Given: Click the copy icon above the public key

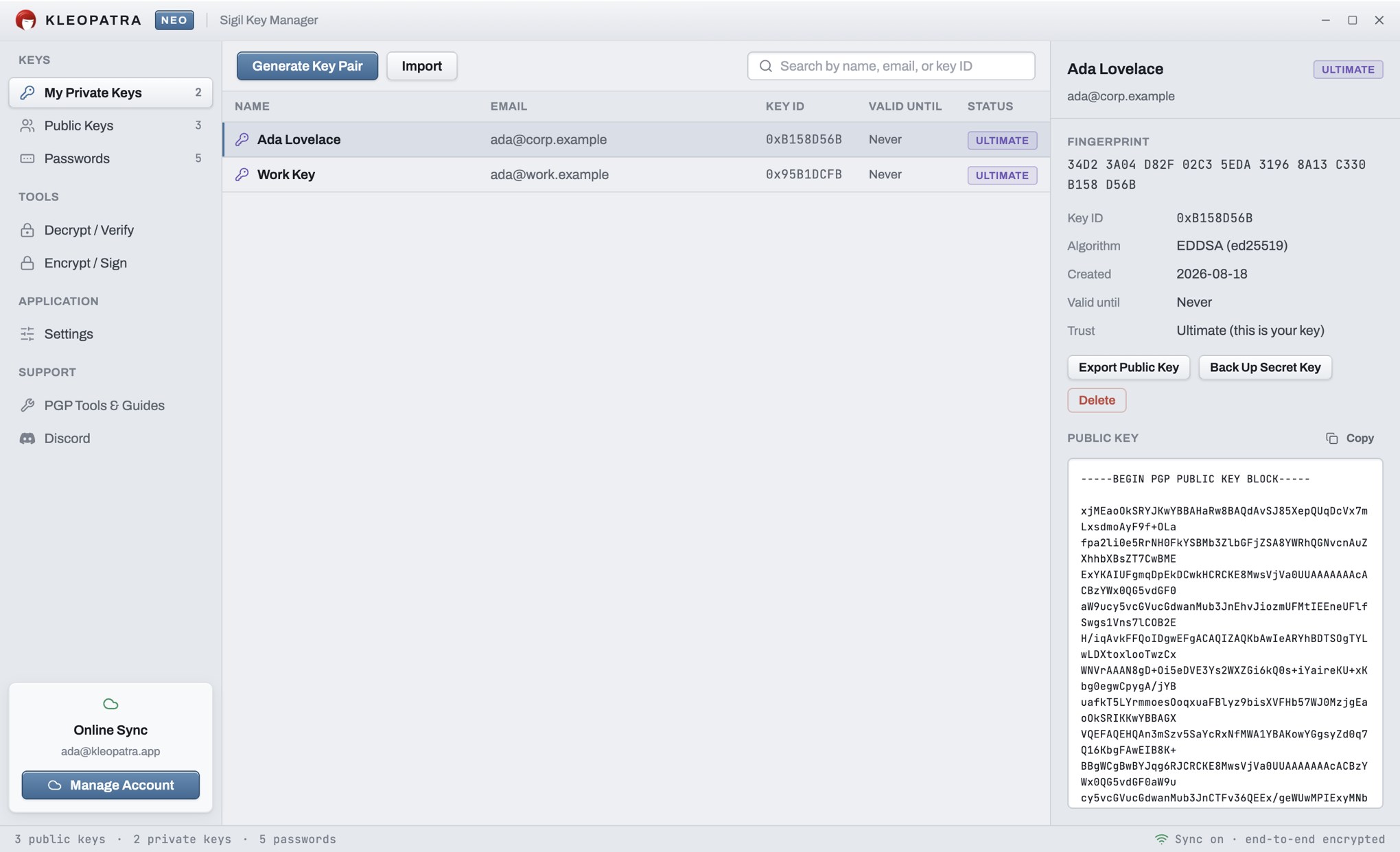Looking at the screenshot, I should click(1332, 438).
